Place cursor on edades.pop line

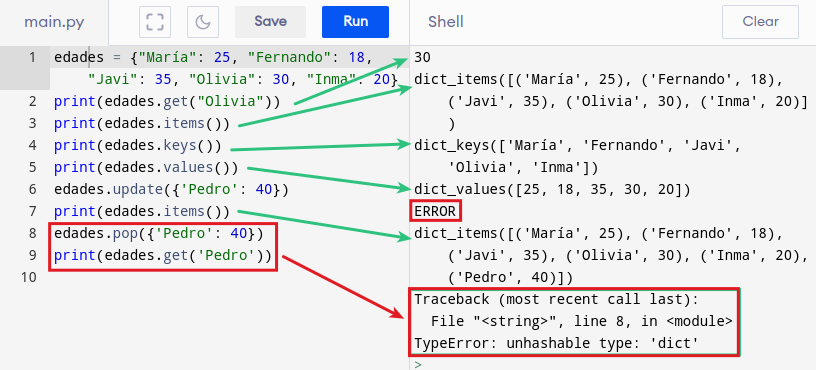[159, 233]
